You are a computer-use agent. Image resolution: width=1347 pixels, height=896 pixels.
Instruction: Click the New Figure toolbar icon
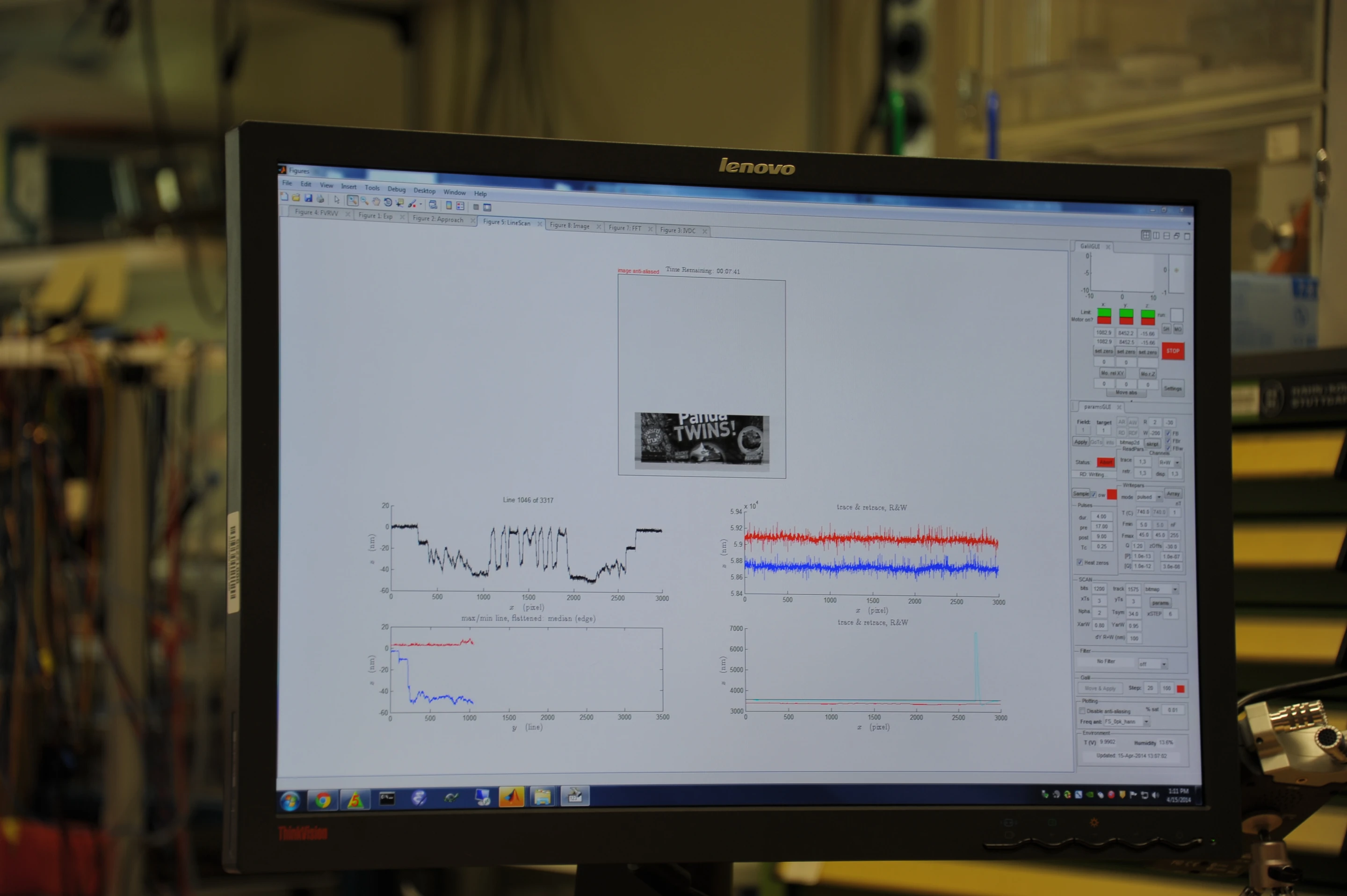284,197
